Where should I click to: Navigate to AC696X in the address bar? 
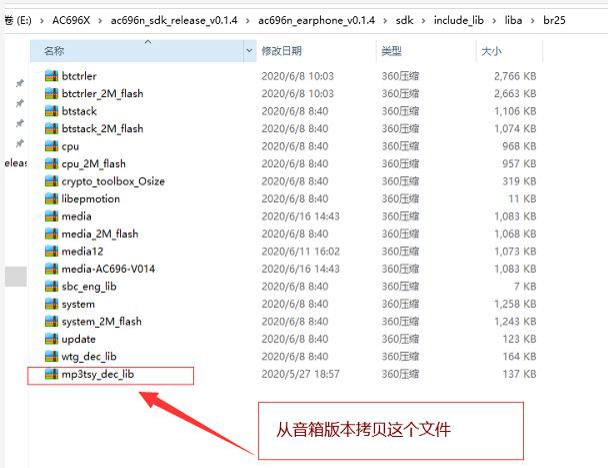click(x=71, y=21)
